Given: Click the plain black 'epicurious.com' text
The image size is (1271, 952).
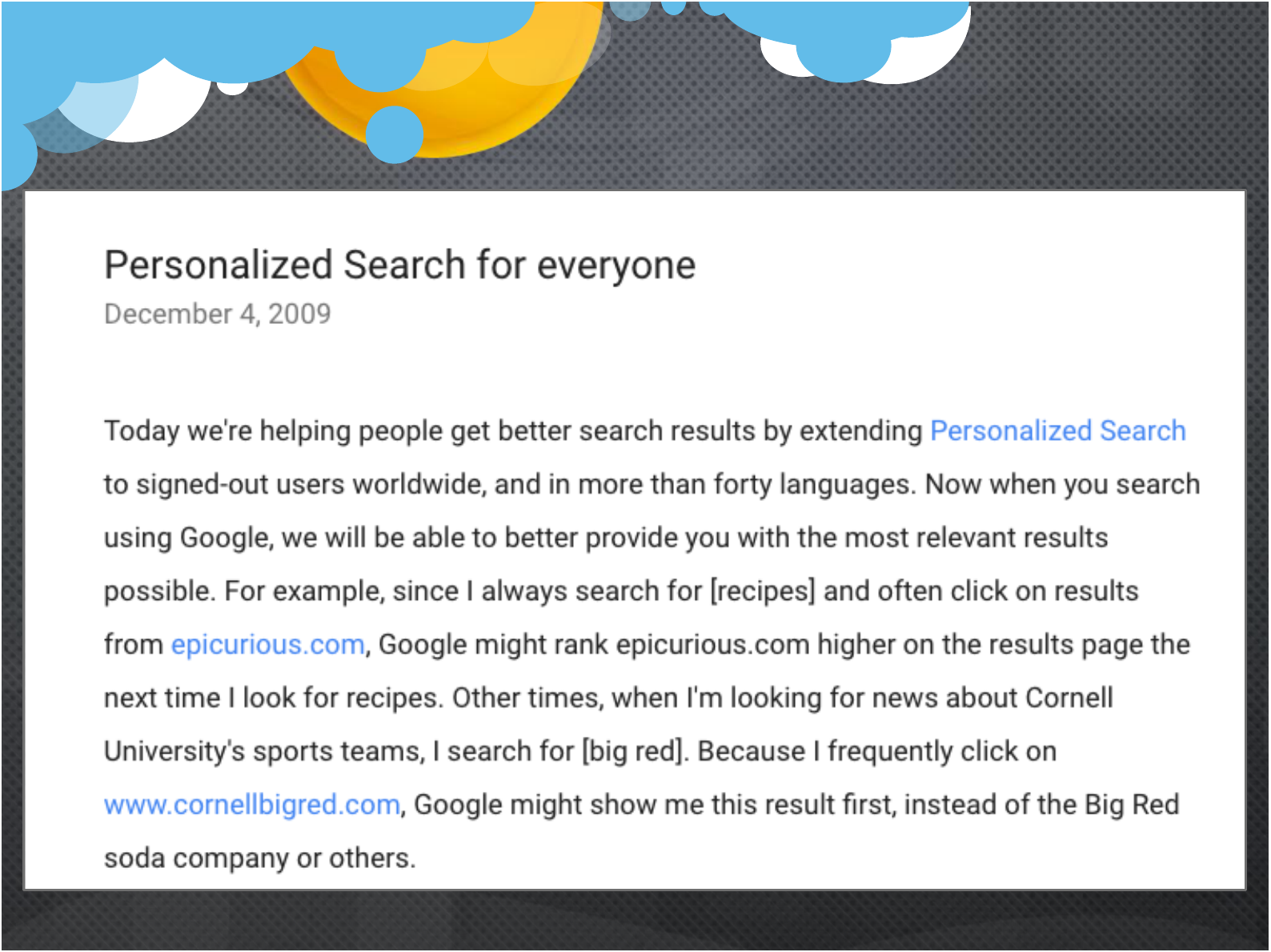Looking at the screenshot, I should [713, 645].
